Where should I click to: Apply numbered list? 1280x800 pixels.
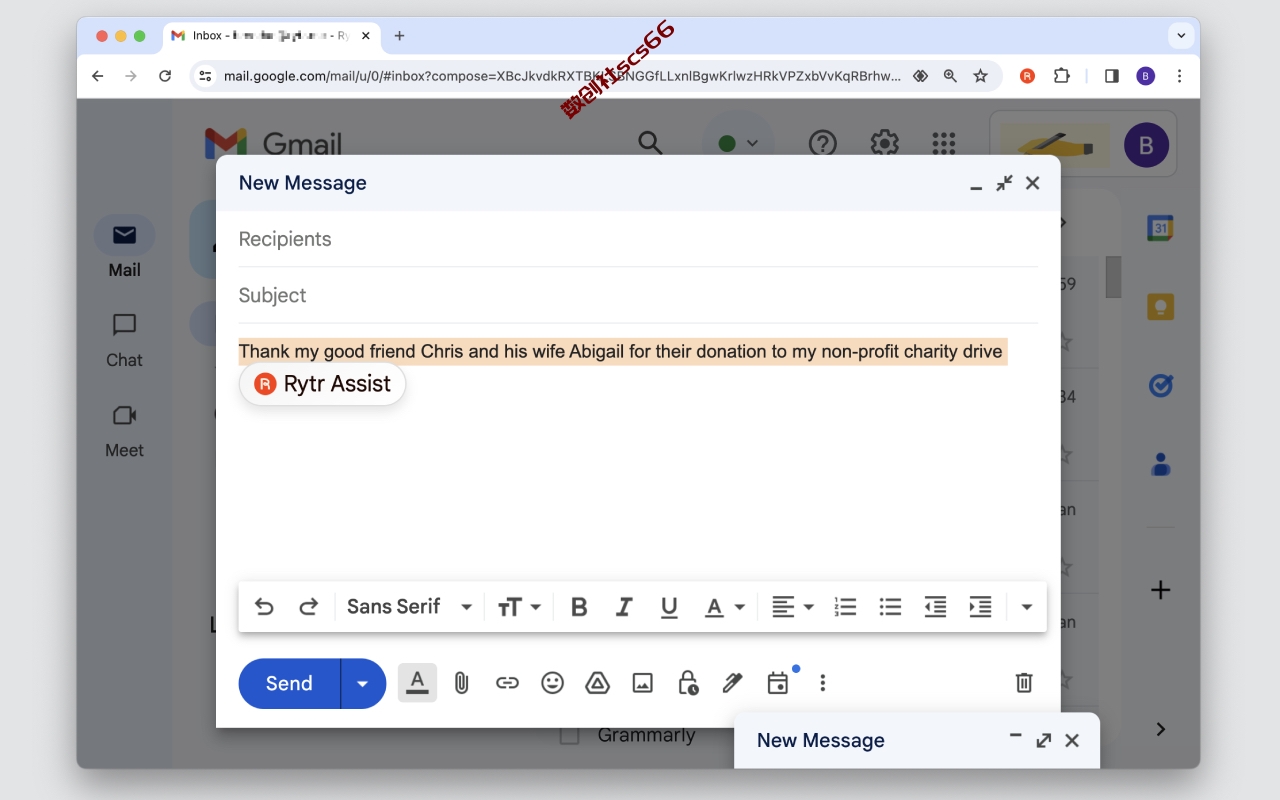(x=845, y=606)
